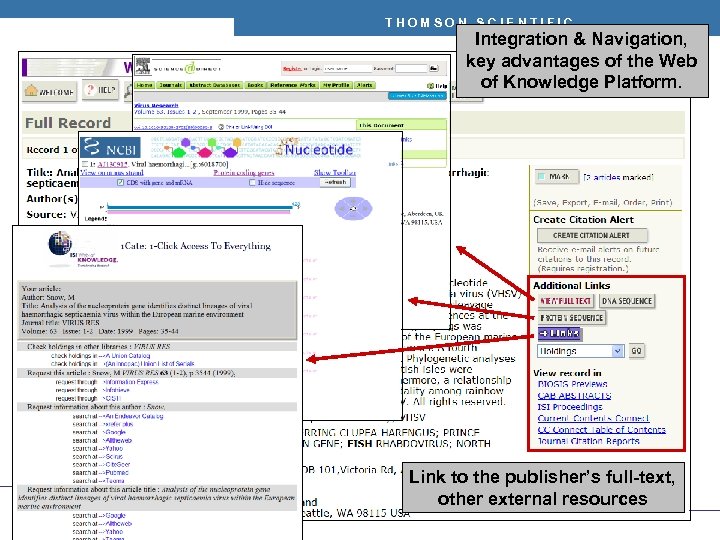Click the 'Create Citation Alert' heading text

coord(583,220)
